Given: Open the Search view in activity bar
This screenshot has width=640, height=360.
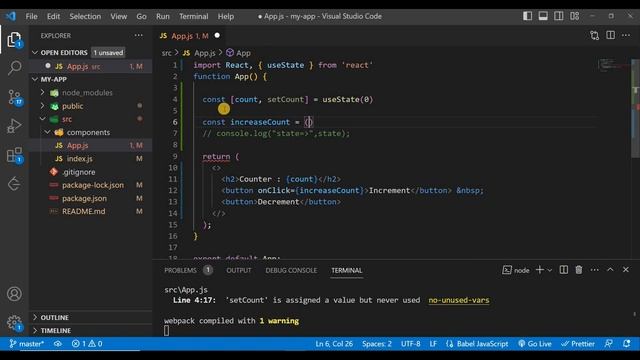Looking at the screenshot, I should coord(14,67).
